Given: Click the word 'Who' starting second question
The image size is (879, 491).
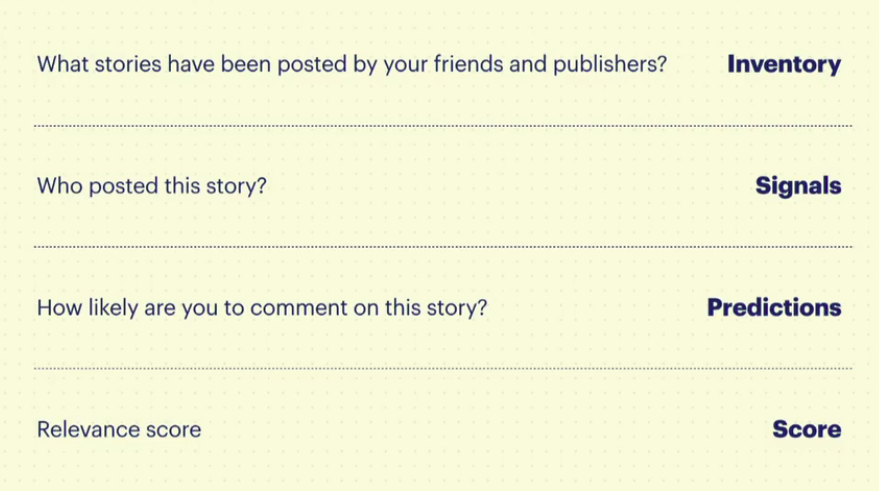Looking at the screenshot, I should click(60, 186).
